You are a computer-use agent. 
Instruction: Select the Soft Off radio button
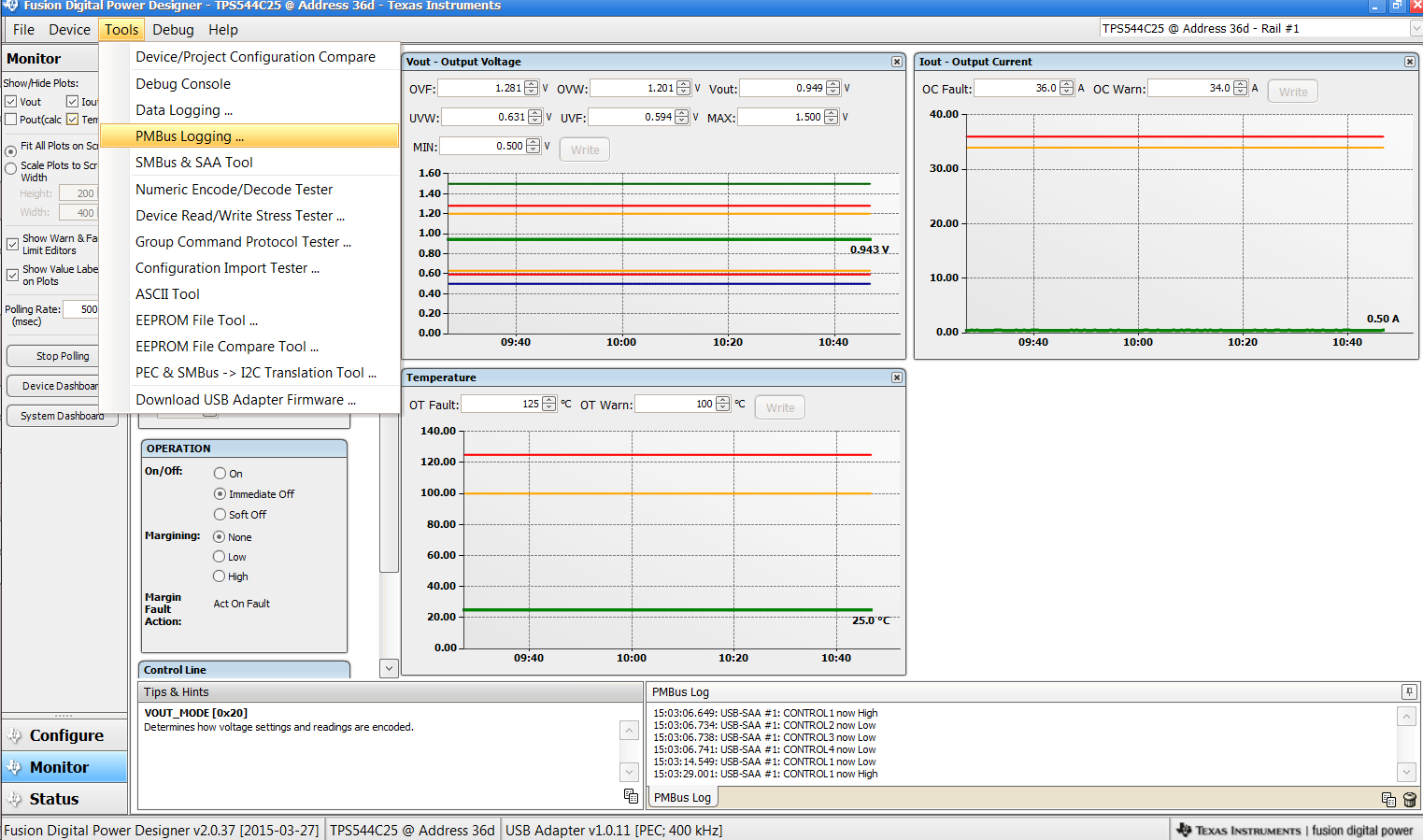[x=218, y=514]
